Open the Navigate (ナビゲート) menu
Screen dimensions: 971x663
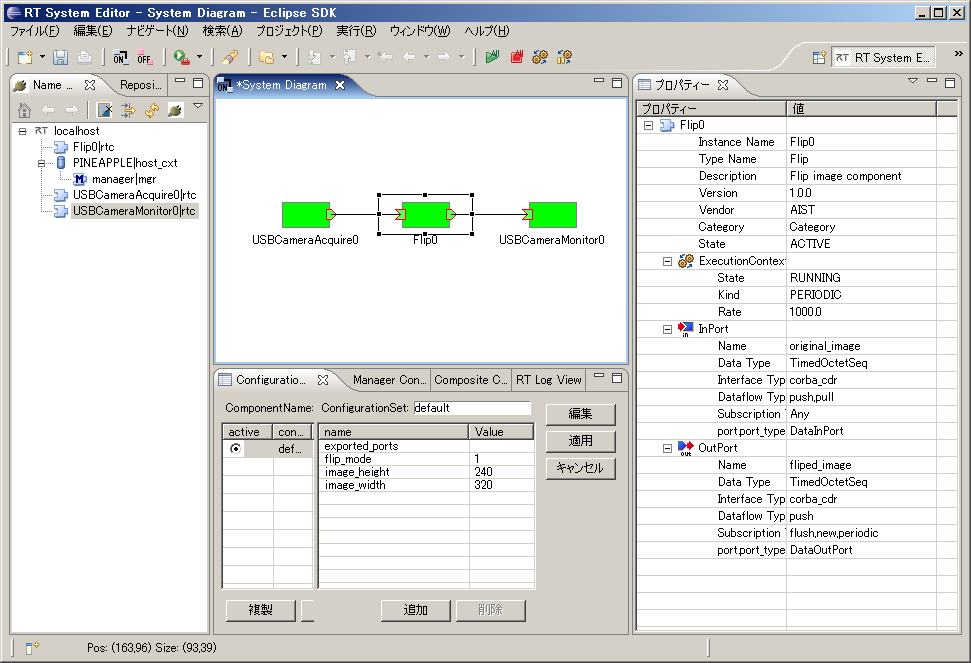157,31
